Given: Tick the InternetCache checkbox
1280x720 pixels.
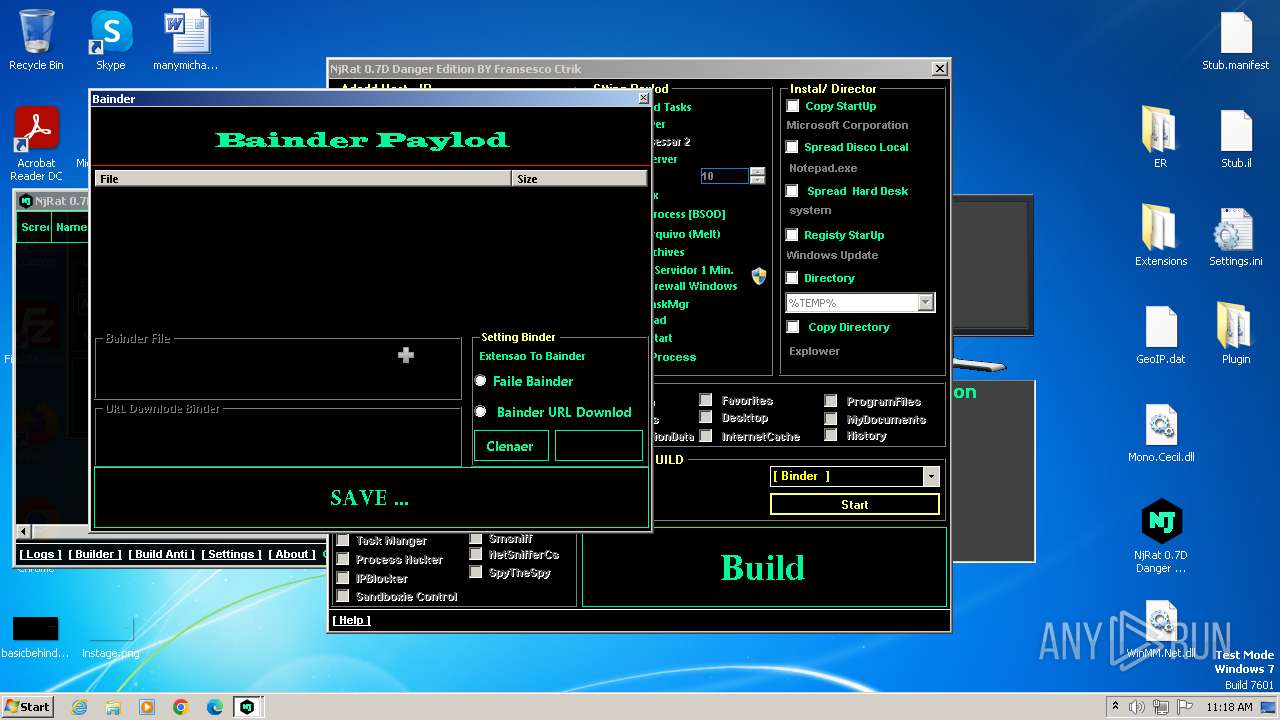Looking at the screenshot, I should coord(706,436).
